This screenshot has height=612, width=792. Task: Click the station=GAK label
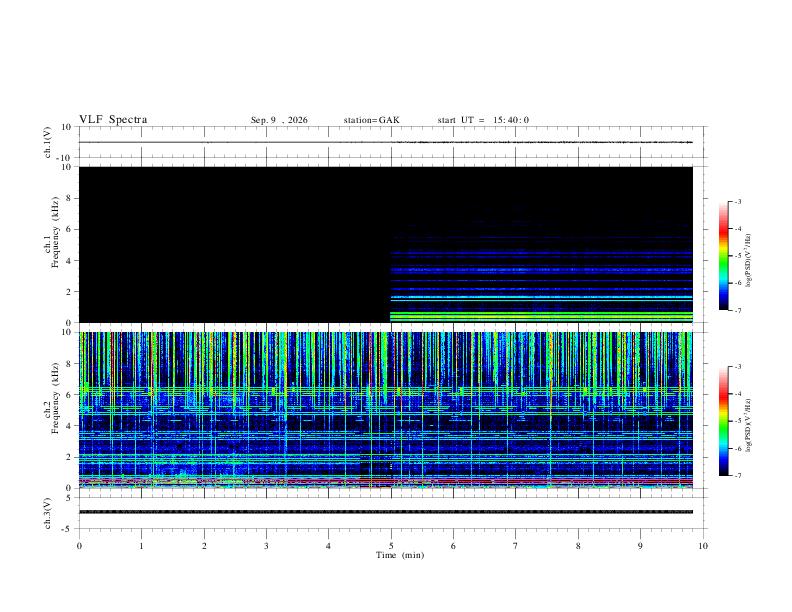(371, 120)
